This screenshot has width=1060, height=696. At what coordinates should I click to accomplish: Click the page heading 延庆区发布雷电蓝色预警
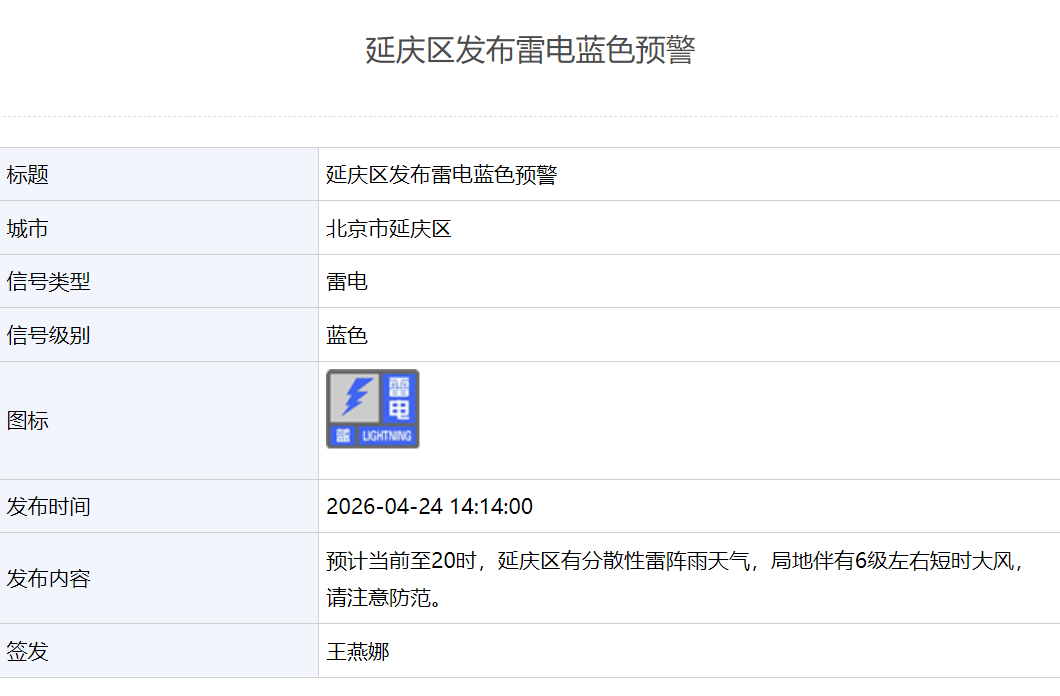(529, 50)
